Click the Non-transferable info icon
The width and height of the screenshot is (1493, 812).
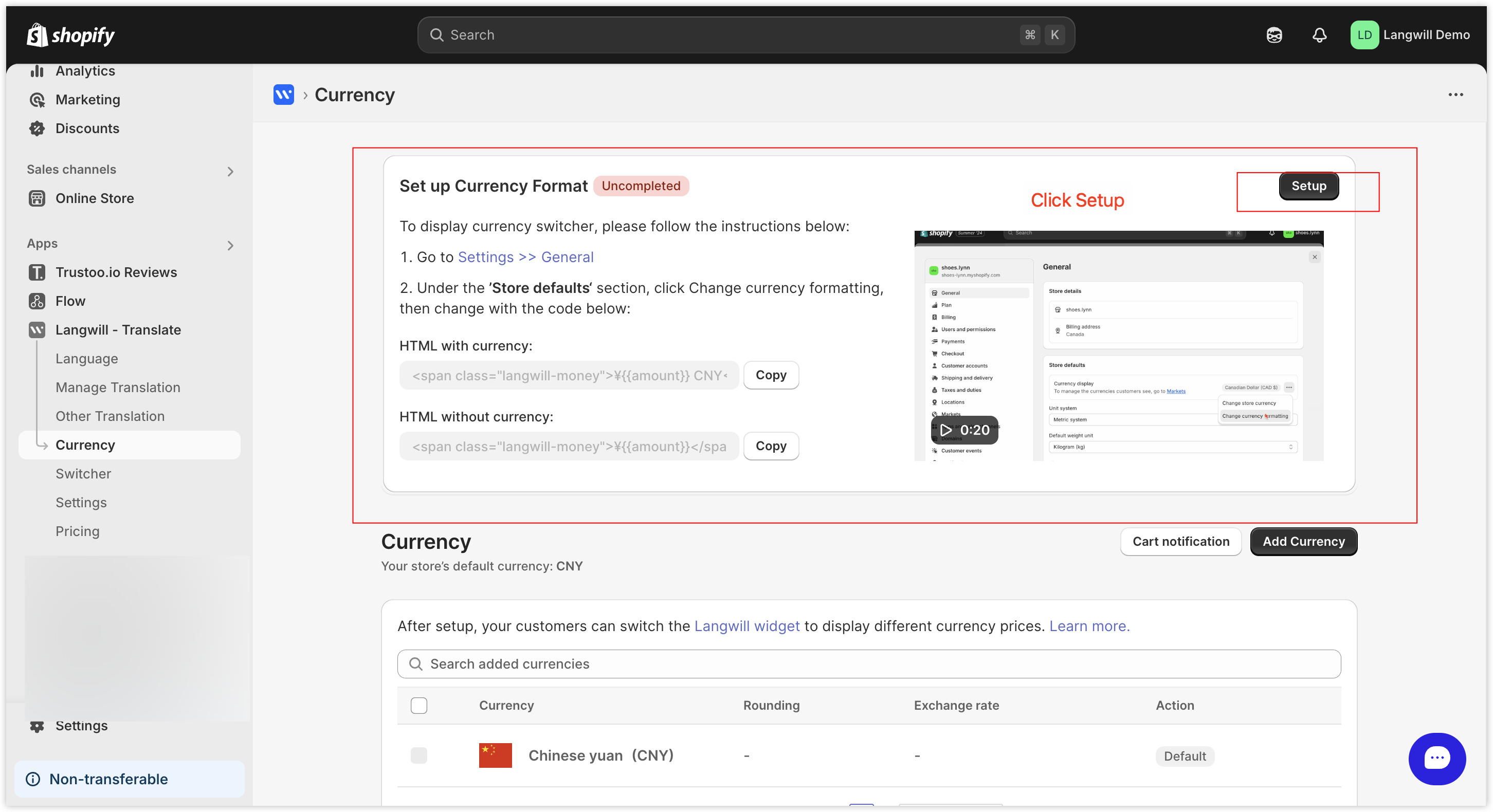(33, 779)
